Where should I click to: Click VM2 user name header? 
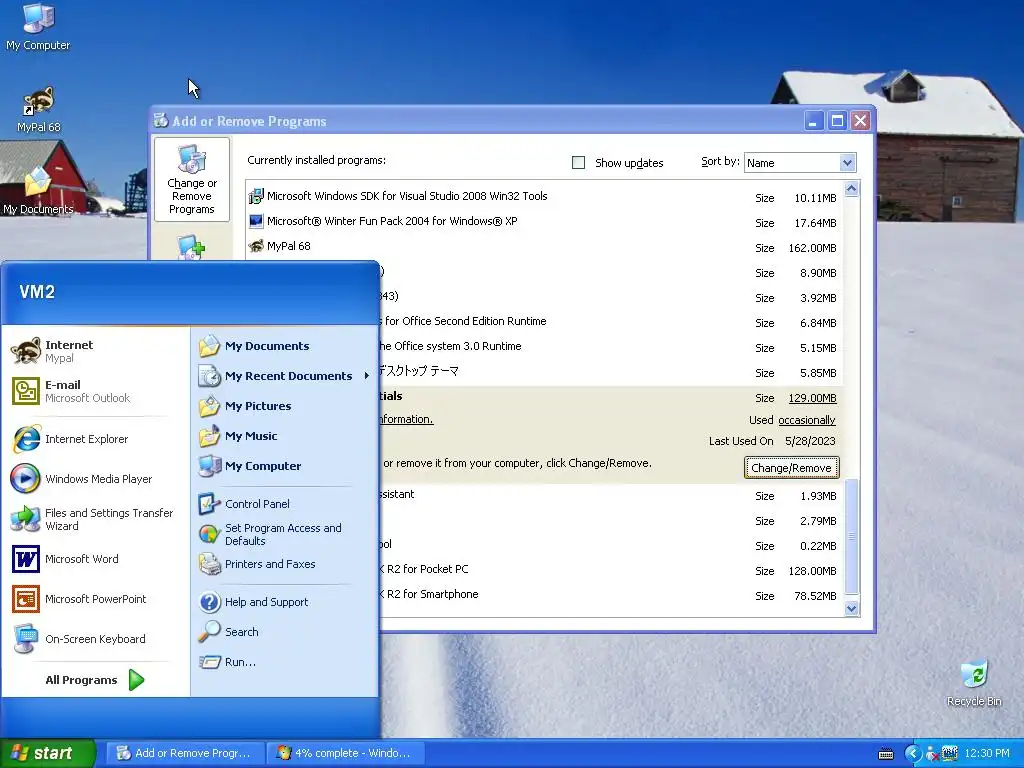pyautogui.click(x=37, y=292)
